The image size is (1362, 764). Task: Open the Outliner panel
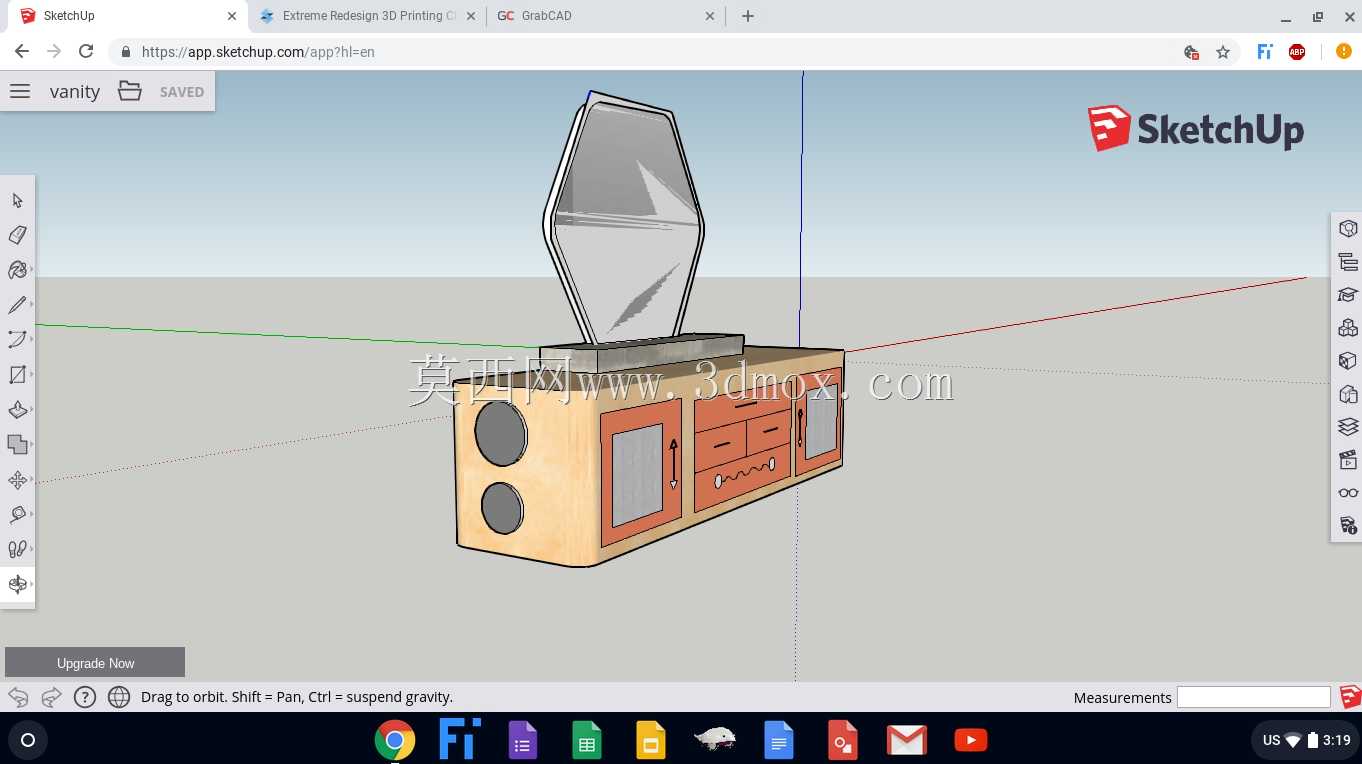point(1348,262)
